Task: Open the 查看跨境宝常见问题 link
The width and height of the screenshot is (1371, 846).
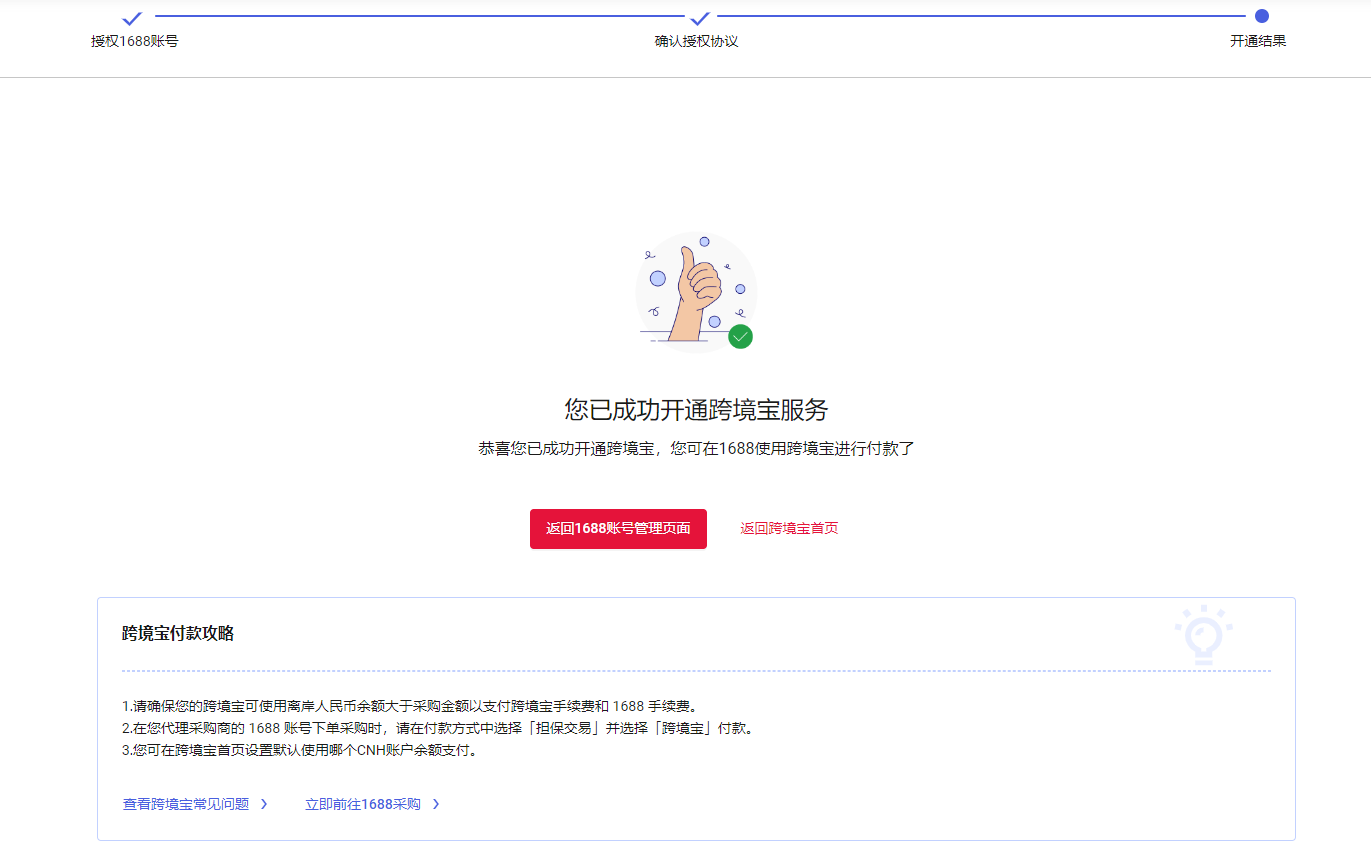Action: (186, 804)
